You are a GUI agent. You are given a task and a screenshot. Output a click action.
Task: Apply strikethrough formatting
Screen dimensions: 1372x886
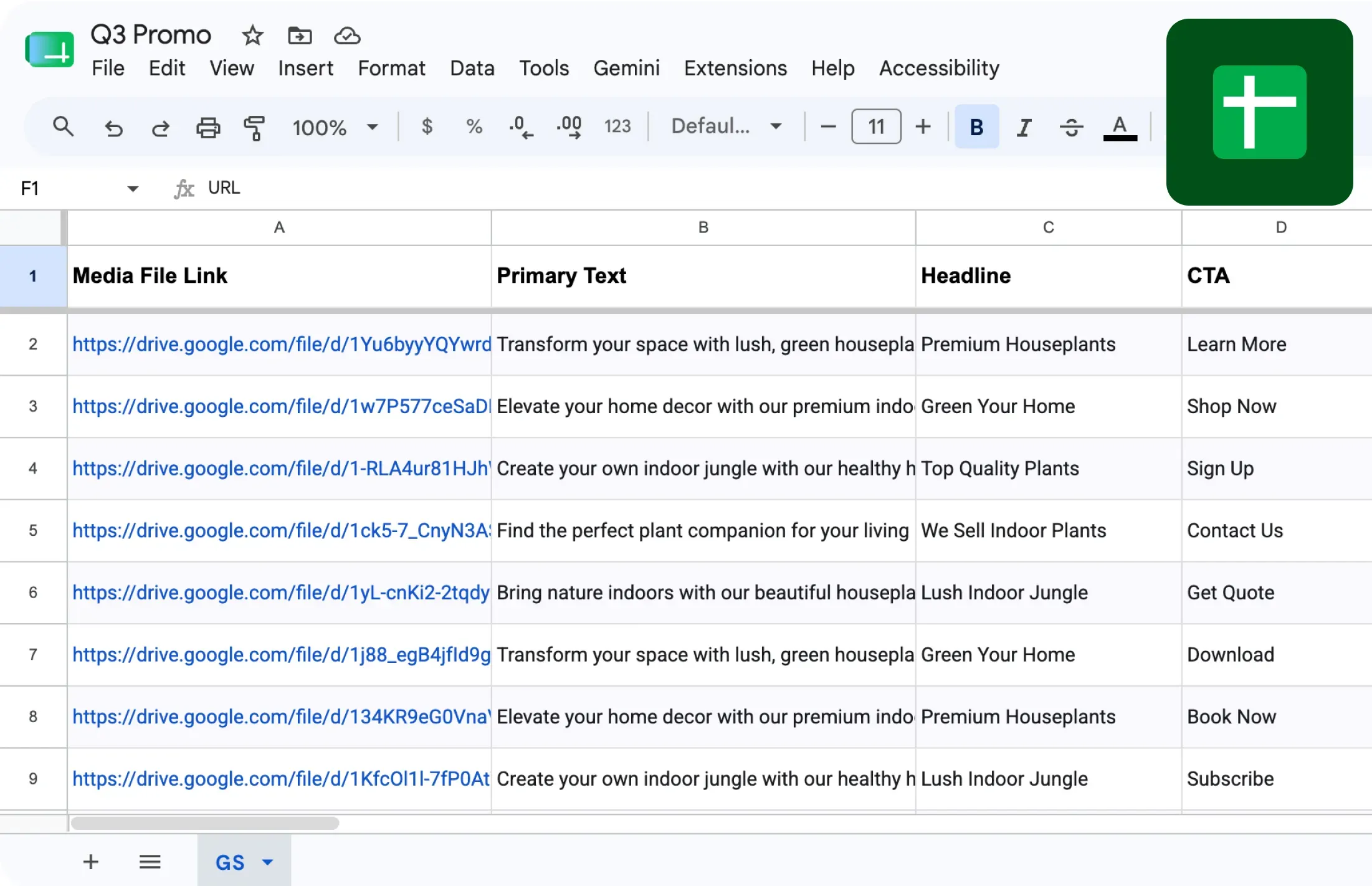[x=1071, y=127]
